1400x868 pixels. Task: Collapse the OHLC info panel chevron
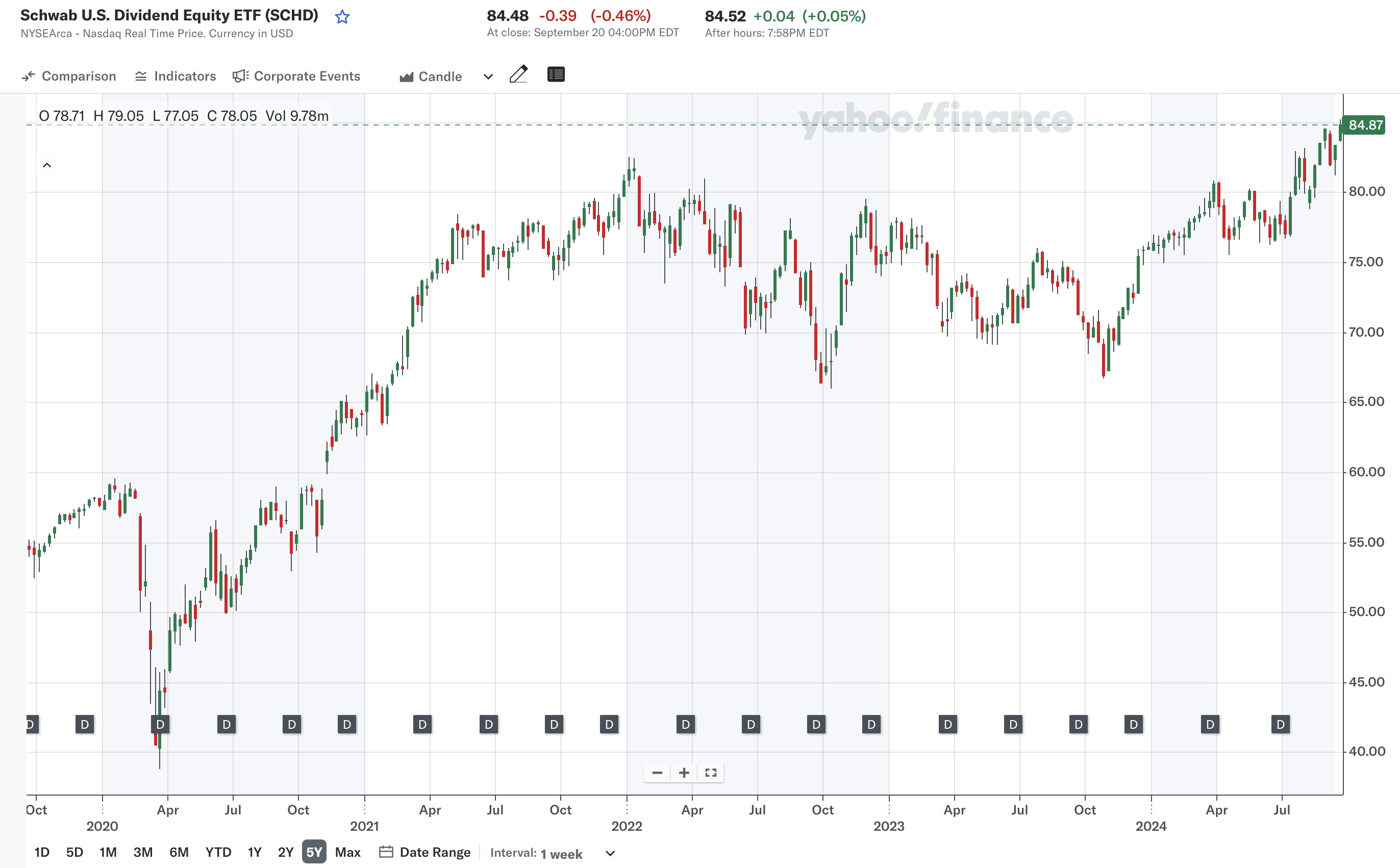click(47, 165)
